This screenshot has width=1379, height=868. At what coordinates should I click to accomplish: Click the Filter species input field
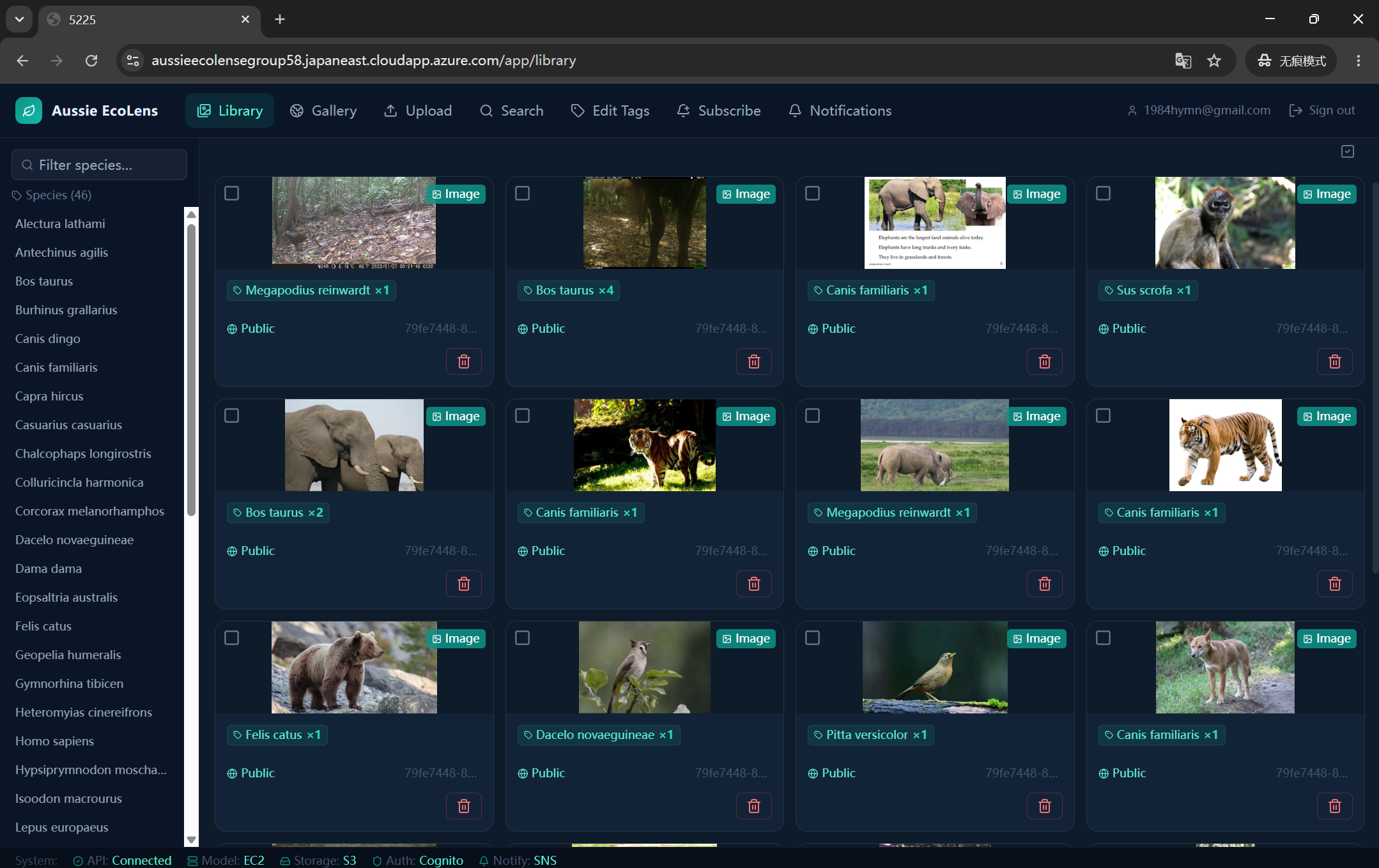tap(99, 165)
